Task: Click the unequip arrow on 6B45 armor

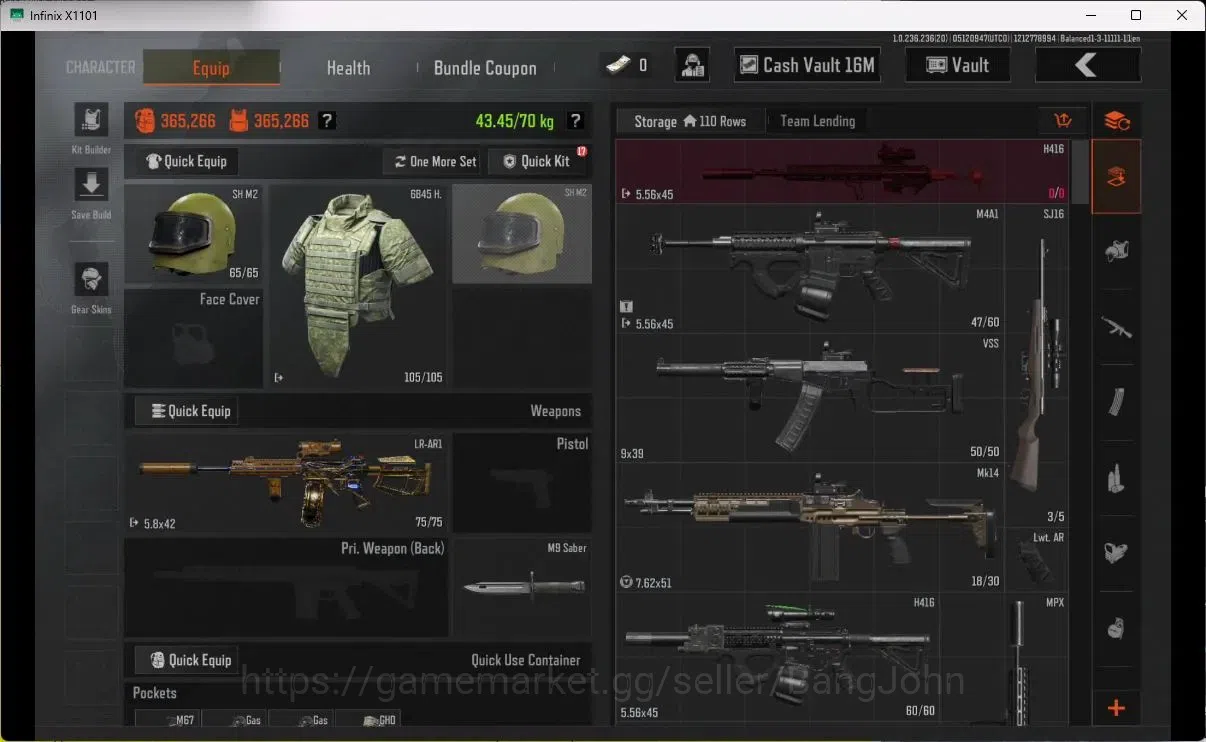Action: [279, 378]
